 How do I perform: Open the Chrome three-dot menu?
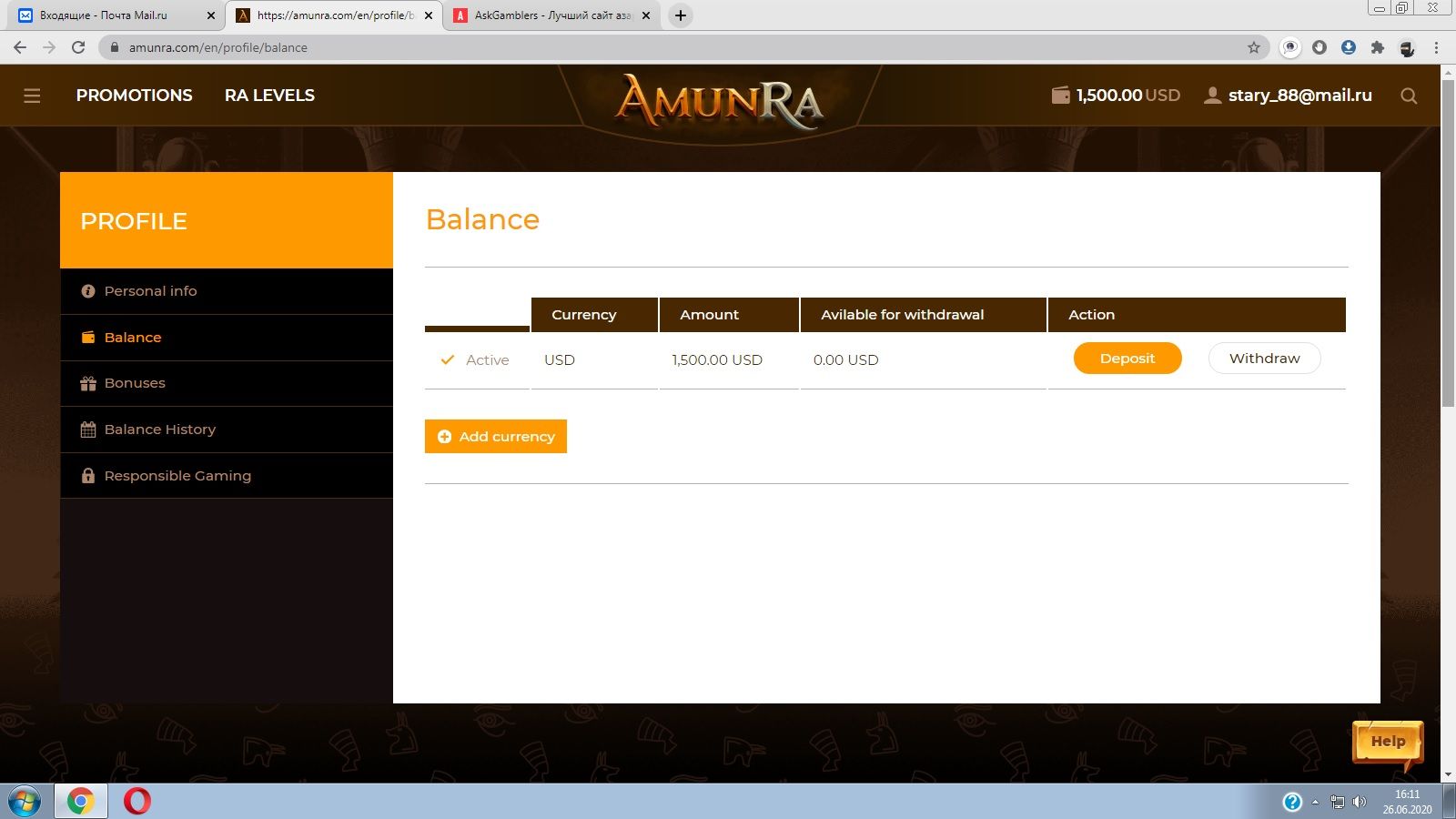[x=1437, y=47]
